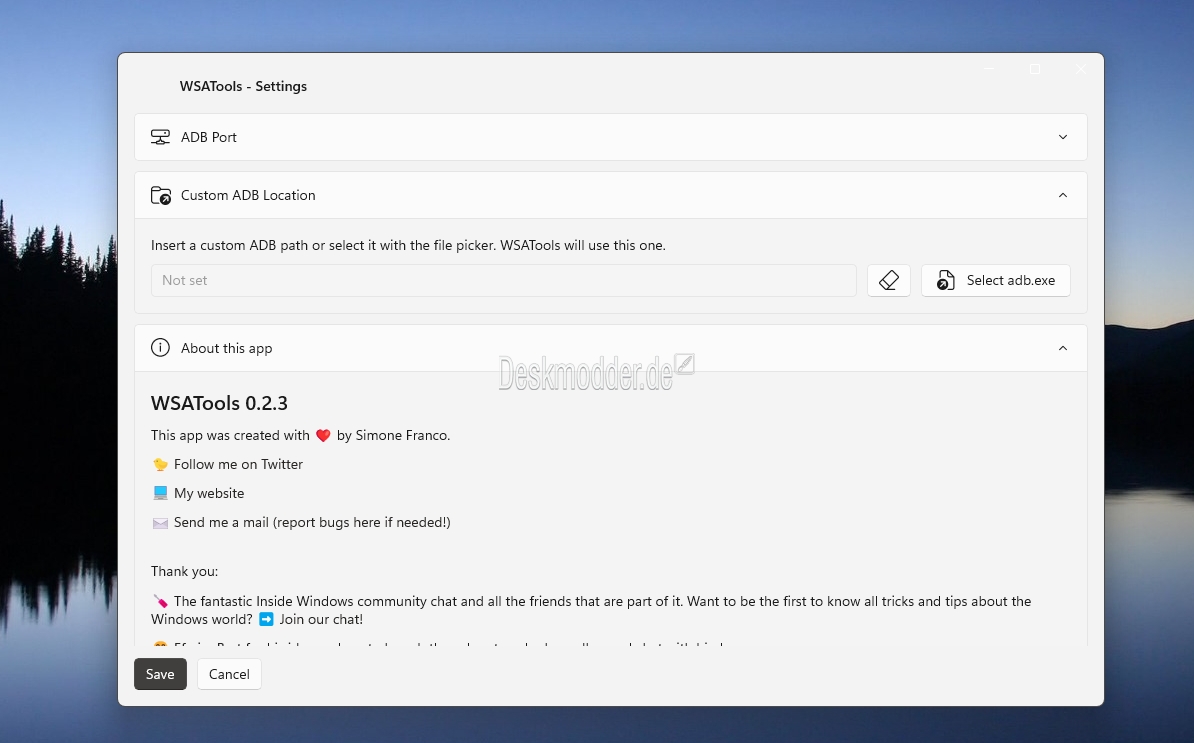Viewport: 1194px width, 743px height.
Task: Click the Thank you: text
Action: 184,572
